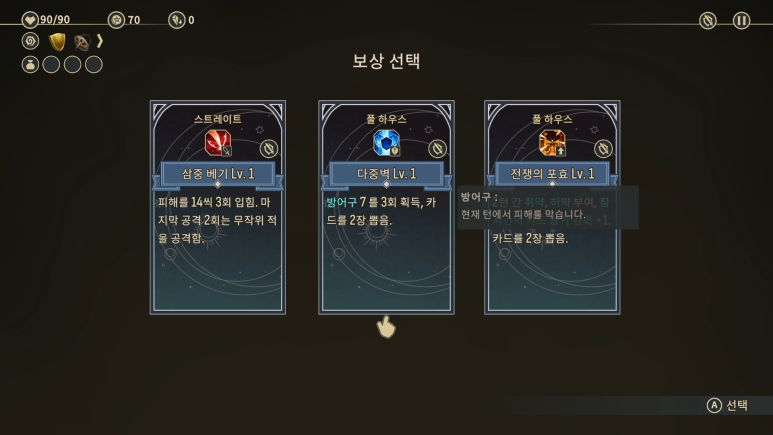Toggle round badge on 삼중 베기 card
This screenshot has height=435, width=773.
point(269,148)
